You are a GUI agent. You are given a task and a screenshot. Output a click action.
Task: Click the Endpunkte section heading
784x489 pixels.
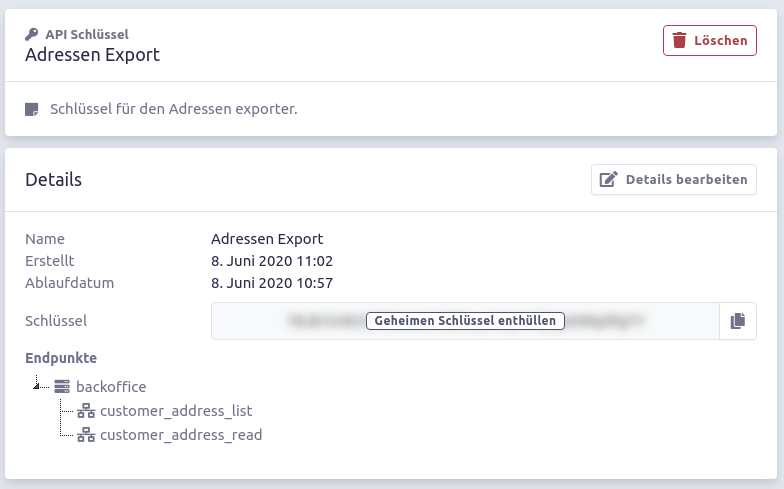coord(61,358)
